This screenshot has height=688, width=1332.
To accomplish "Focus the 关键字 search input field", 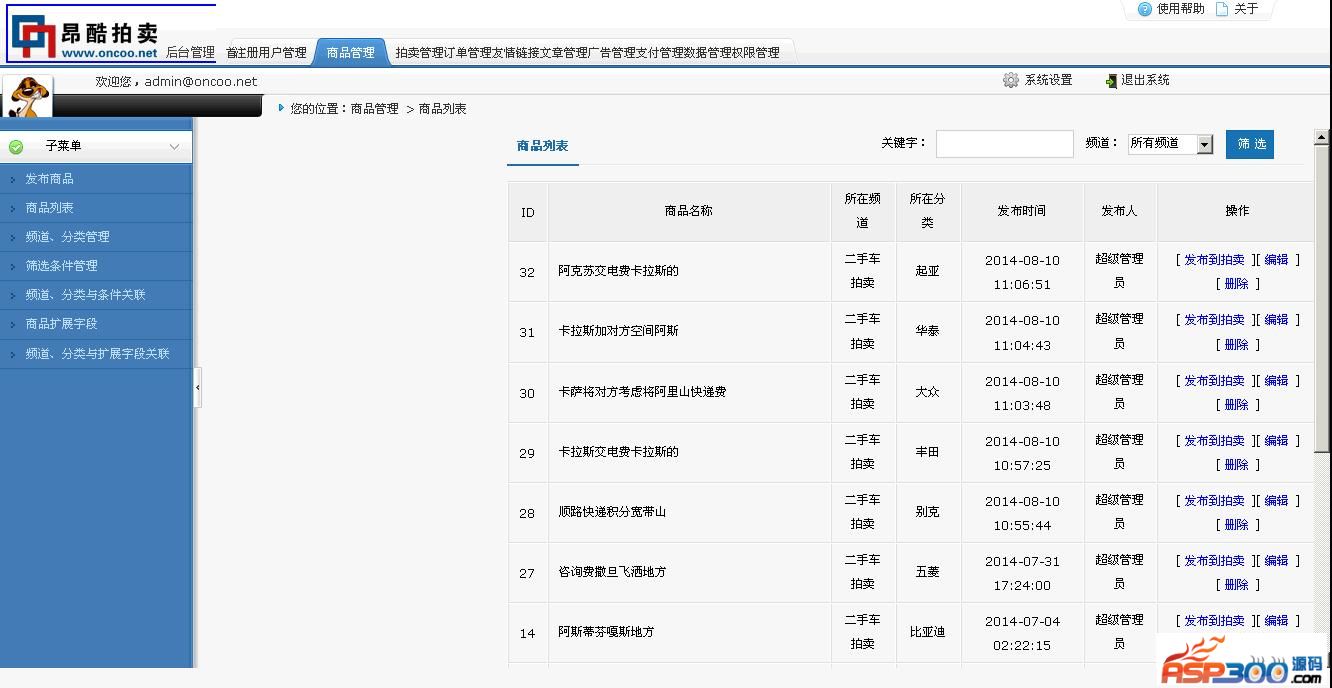I will pos(1004,144).
